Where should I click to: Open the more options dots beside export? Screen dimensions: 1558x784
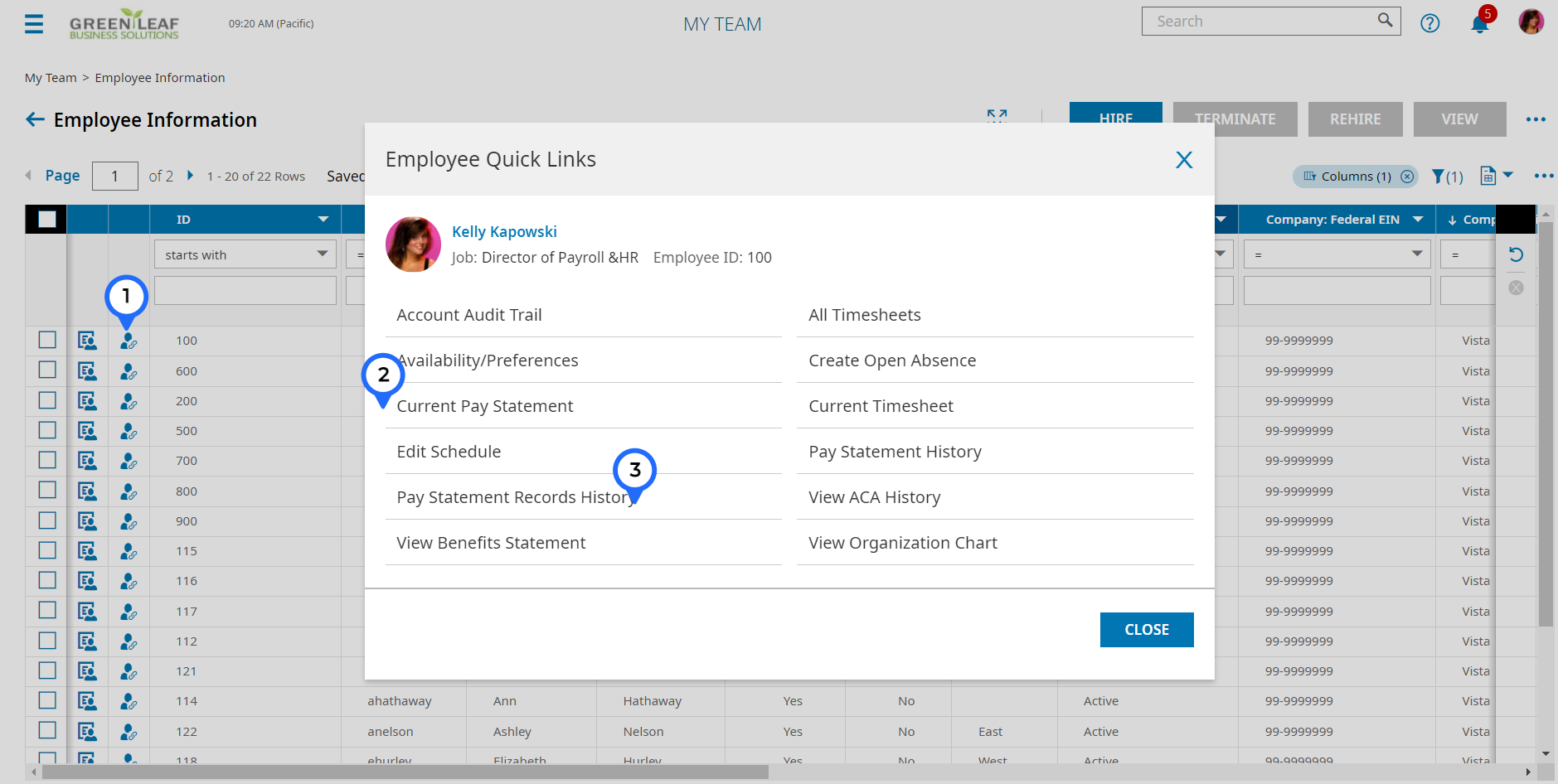click(1544, 176)
